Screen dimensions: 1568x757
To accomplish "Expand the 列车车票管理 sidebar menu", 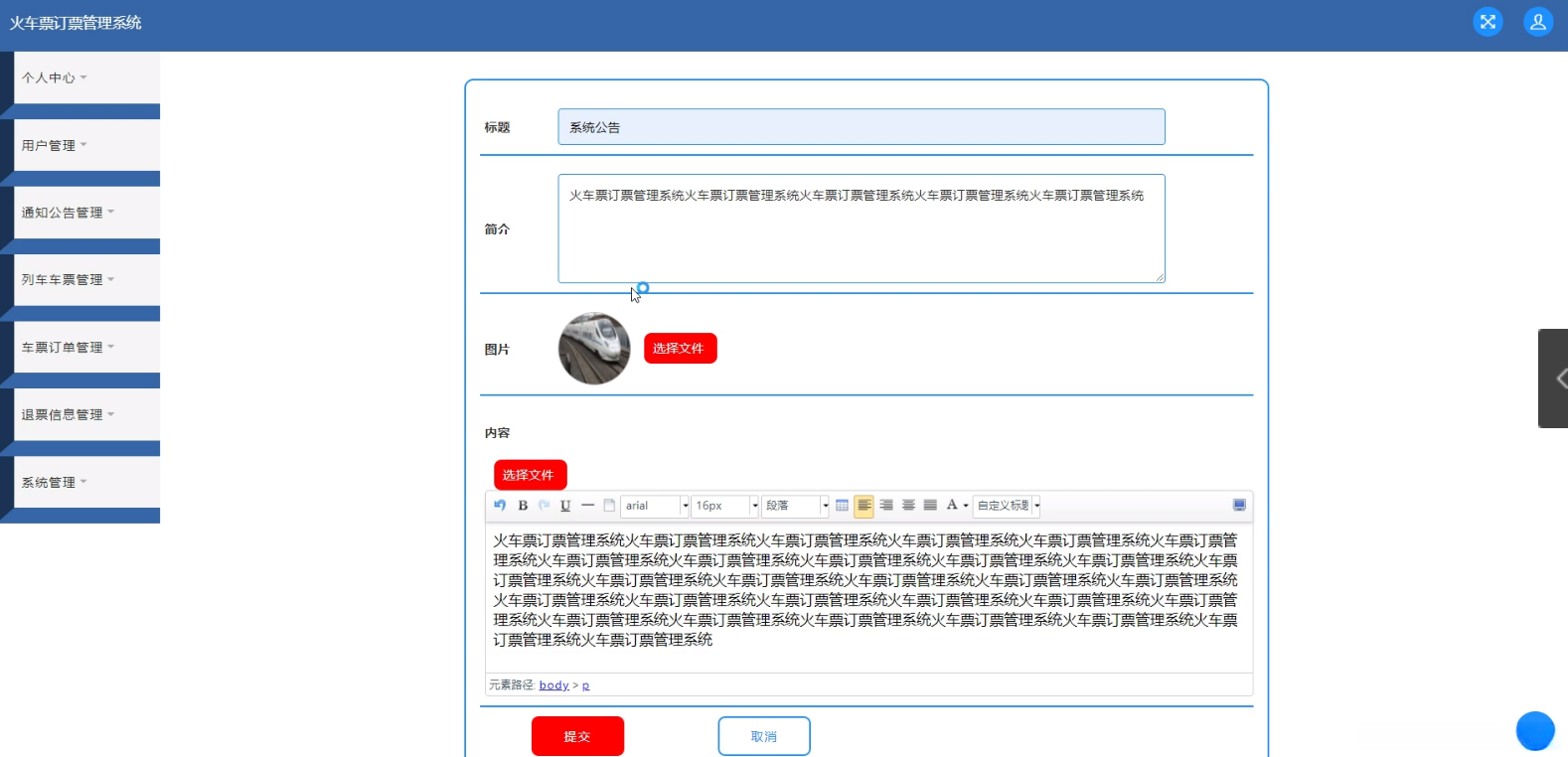I will (86, 280).
